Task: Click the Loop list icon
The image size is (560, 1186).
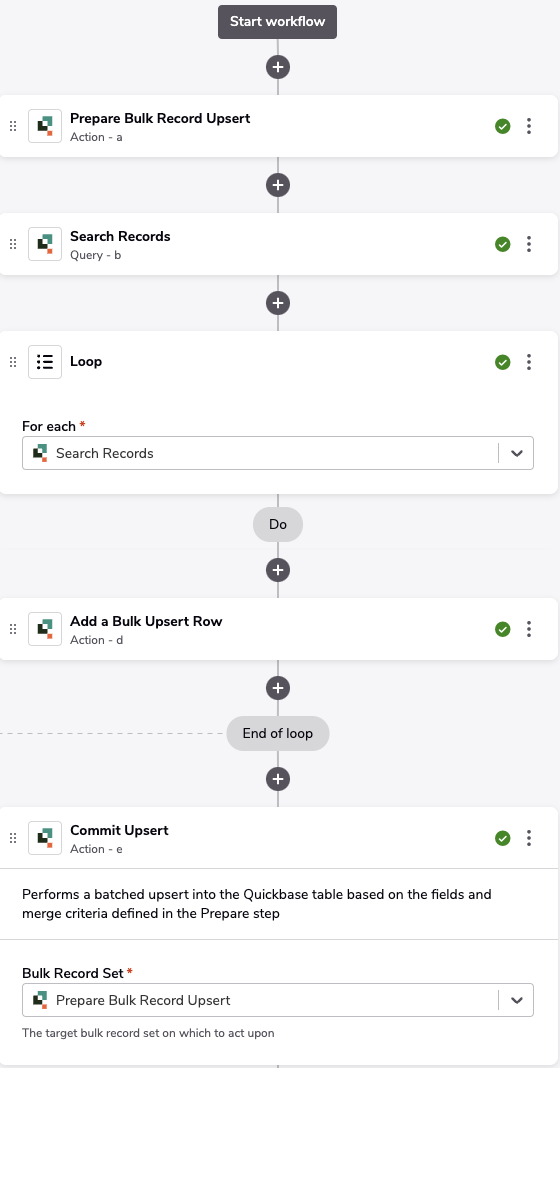Action: pyautogui.click(x=45, y=362)
